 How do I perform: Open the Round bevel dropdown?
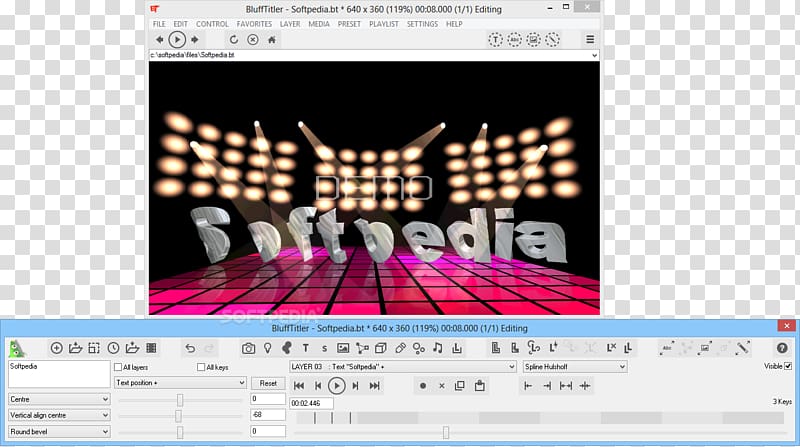(59, 432)
